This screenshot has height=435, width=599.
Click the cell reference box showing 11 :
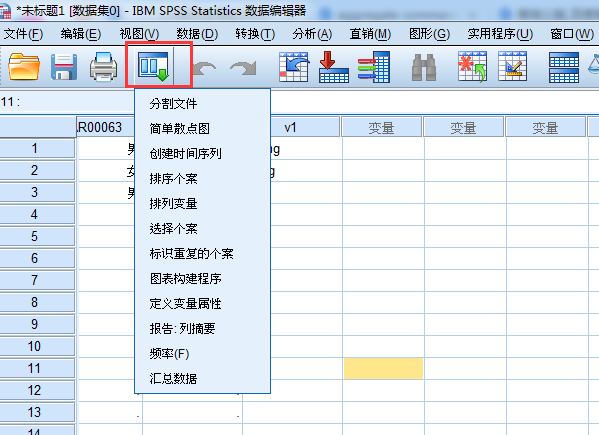67,102
